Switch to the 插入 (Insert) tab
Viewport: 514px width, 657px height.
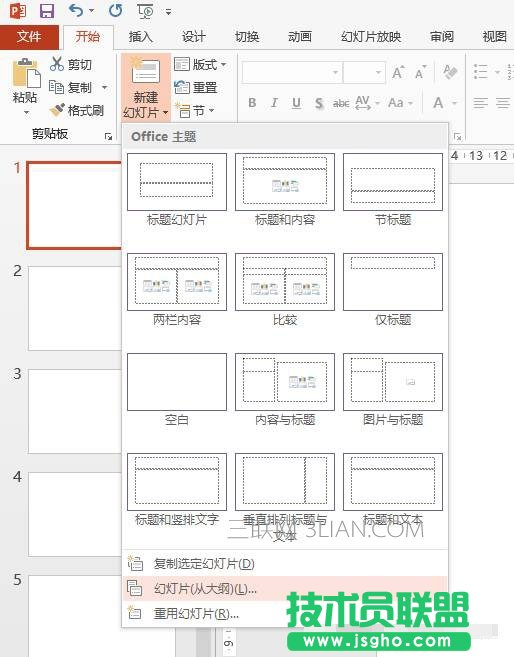pyautogui.click(x=140, y=37)
